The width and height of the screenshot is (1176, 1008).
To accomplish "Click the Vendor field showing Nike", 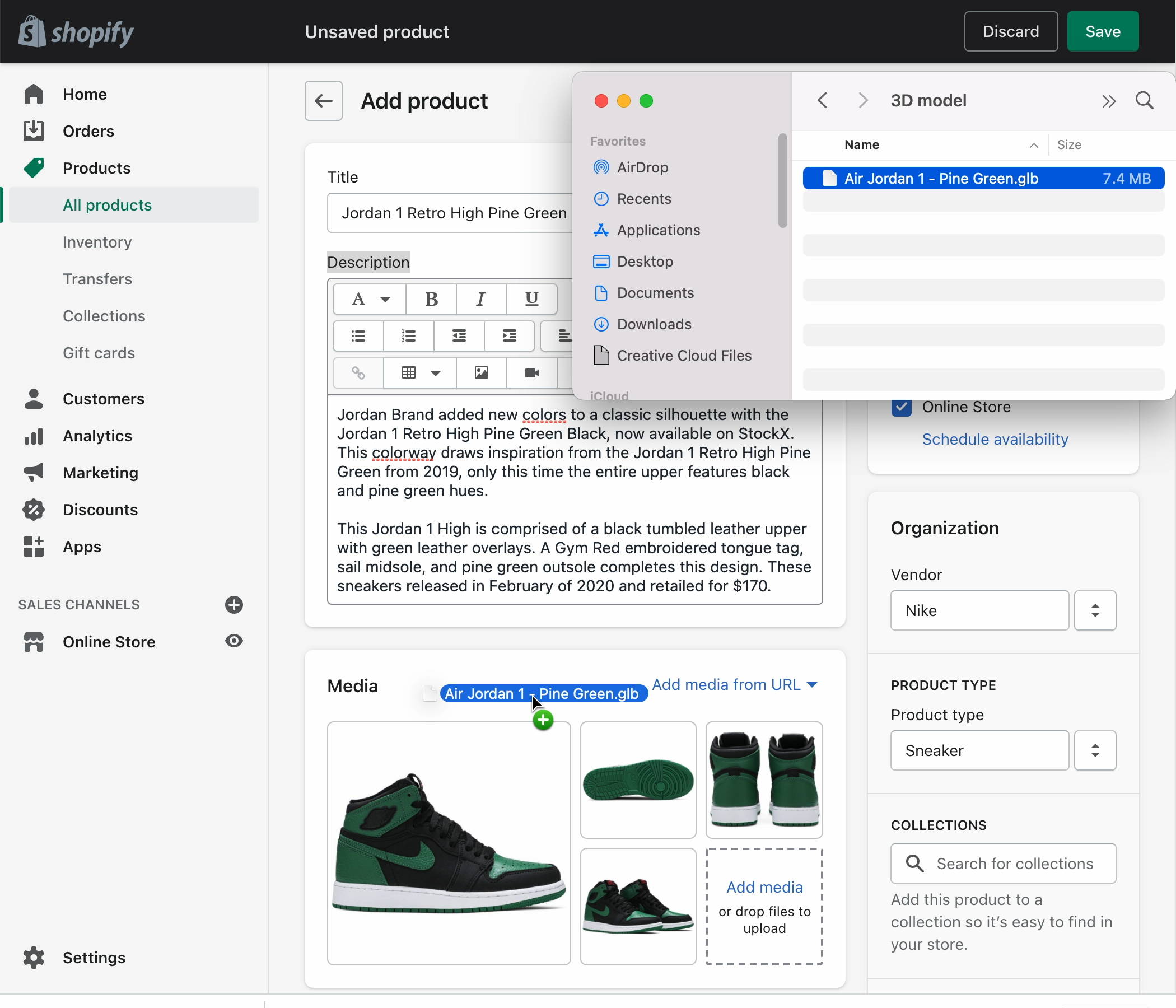I will coord(979,610).
